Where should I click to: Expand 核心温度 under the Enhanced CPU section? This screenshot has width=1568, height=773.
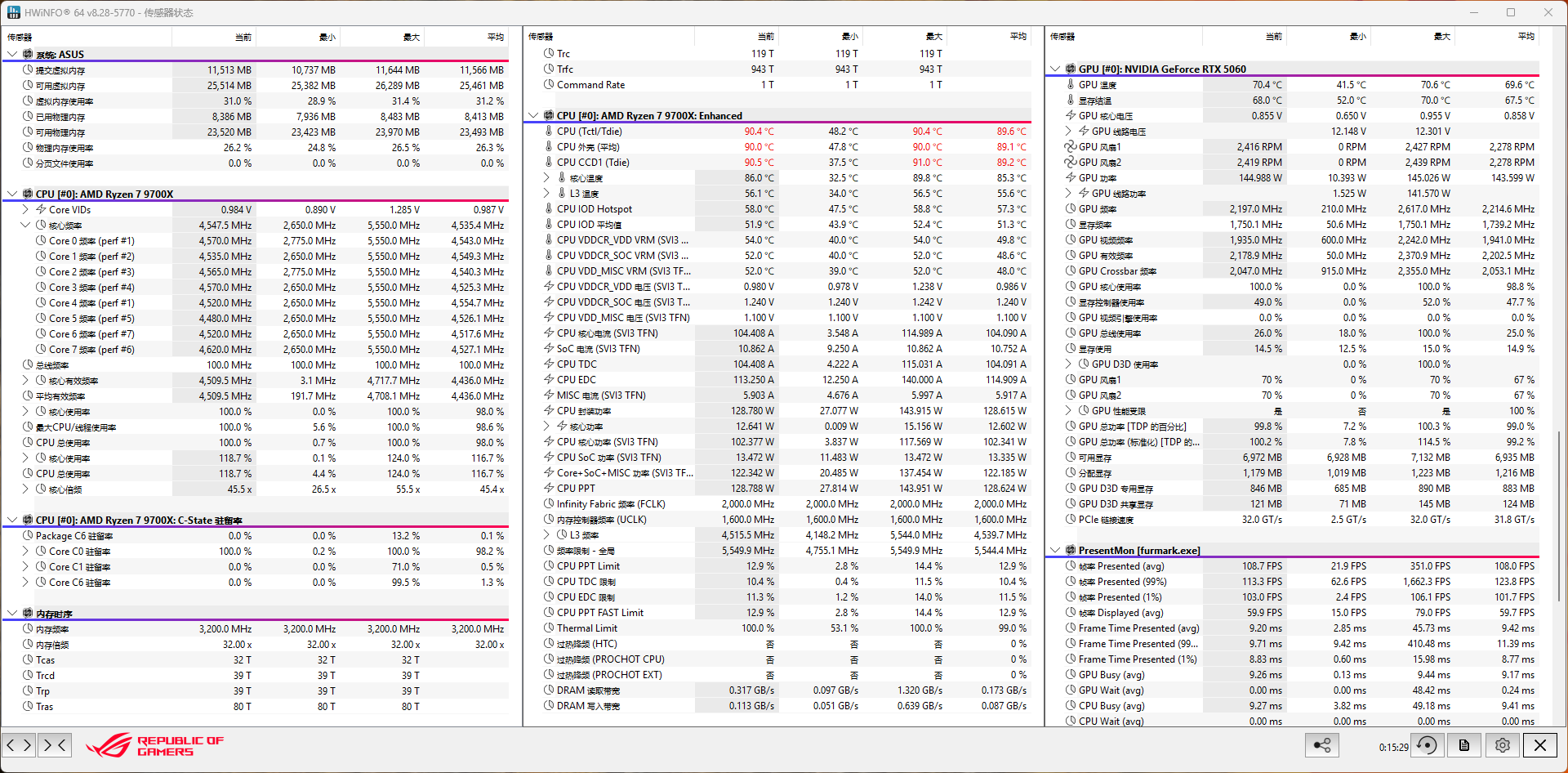tap(547, 178)
